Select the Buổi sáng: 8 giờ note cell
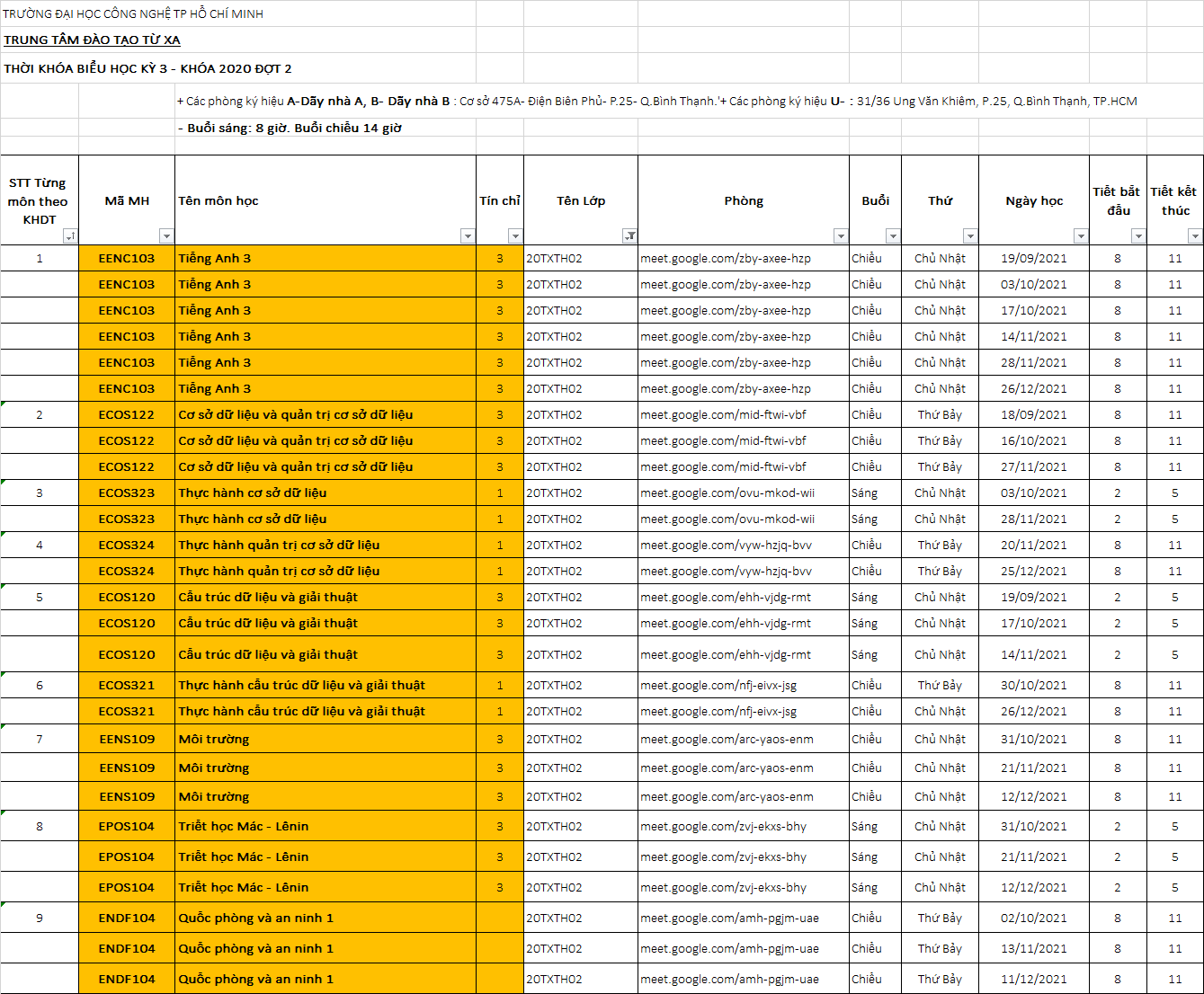Image resolution: width=1204 pixels, height=994 pixels. (x=290, y=129)
